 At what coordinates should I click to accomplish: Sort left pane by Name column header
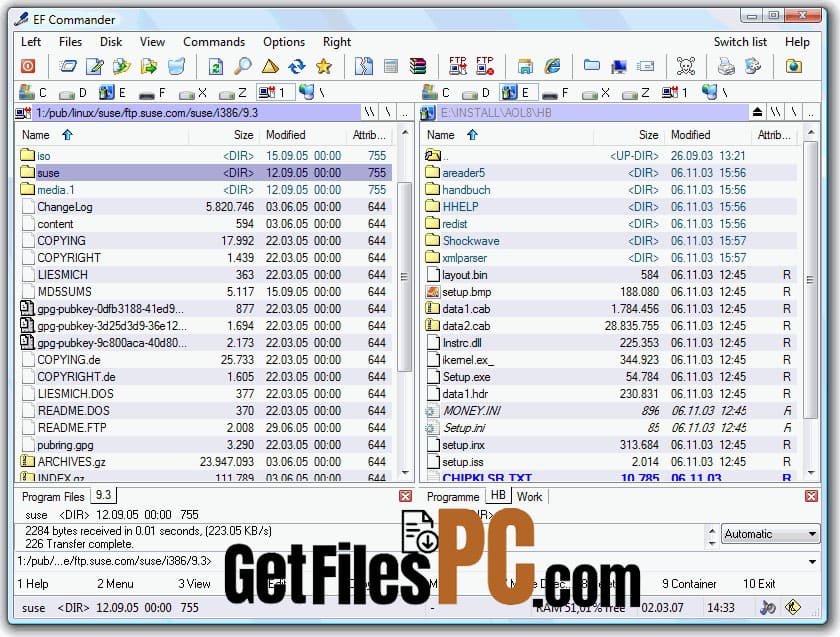point(102,135)
